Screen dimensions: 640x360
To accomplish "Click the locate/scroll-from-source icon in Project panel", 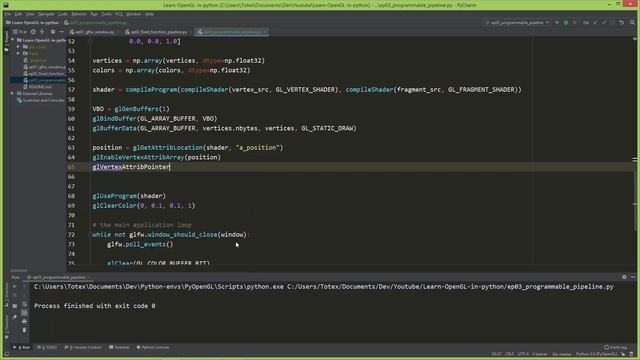I will pos(33,32).
